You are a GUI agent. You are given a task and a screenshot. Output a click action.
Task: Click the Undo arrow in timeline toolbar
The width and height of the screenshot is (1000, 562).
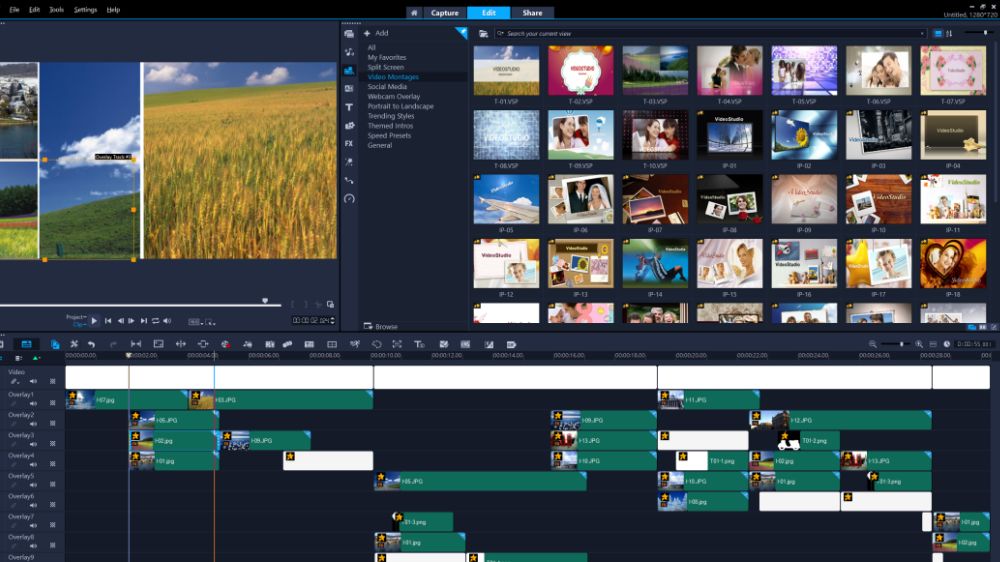[91, 344]
